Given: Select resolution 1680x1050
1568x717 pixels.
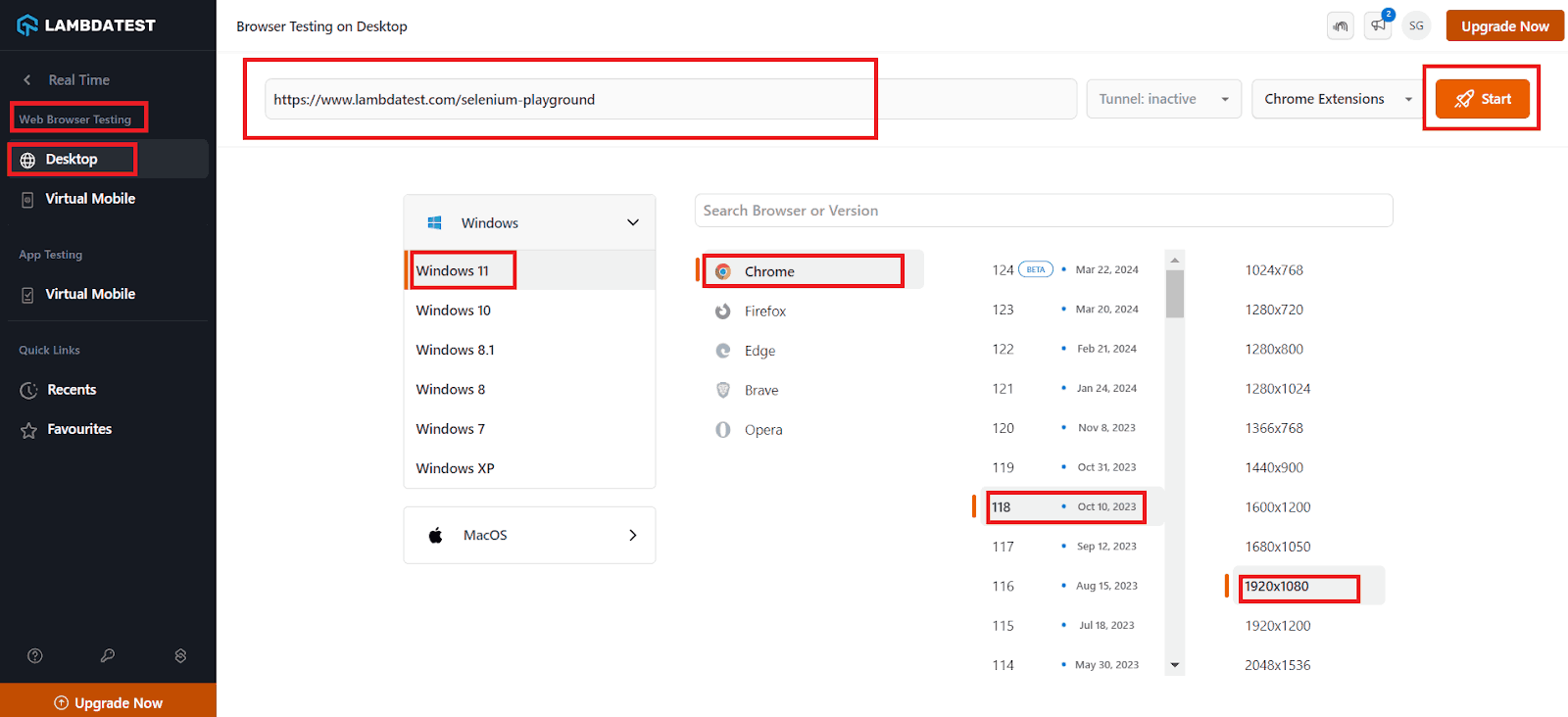Looking at the screenshot, I should tap(1278, 547).
